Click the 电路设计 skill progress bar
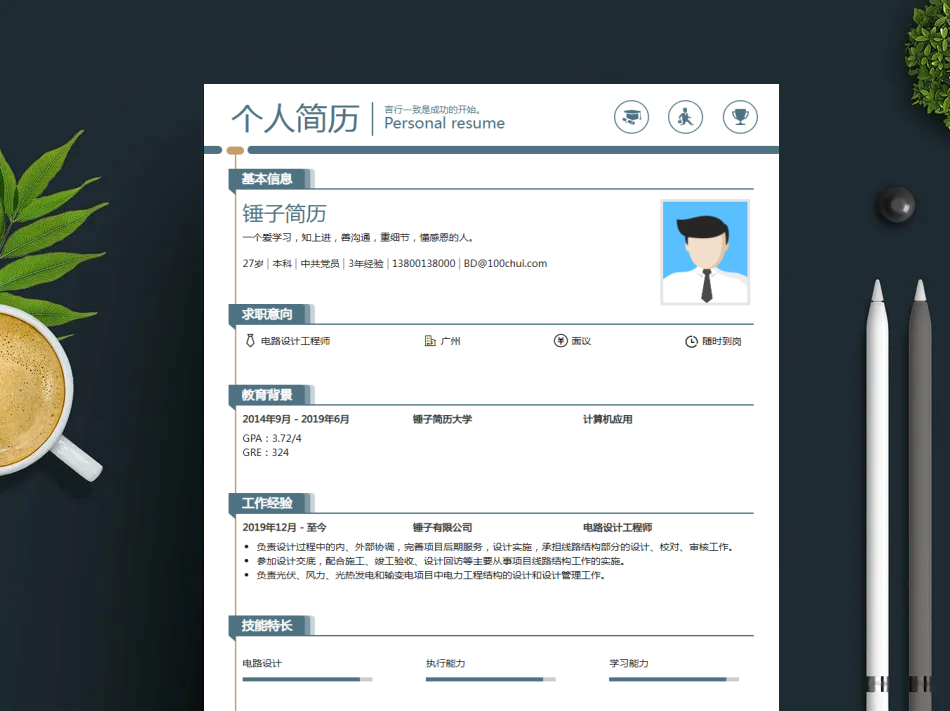The width and height of the screenshot is (950, 711). (307, 680)
